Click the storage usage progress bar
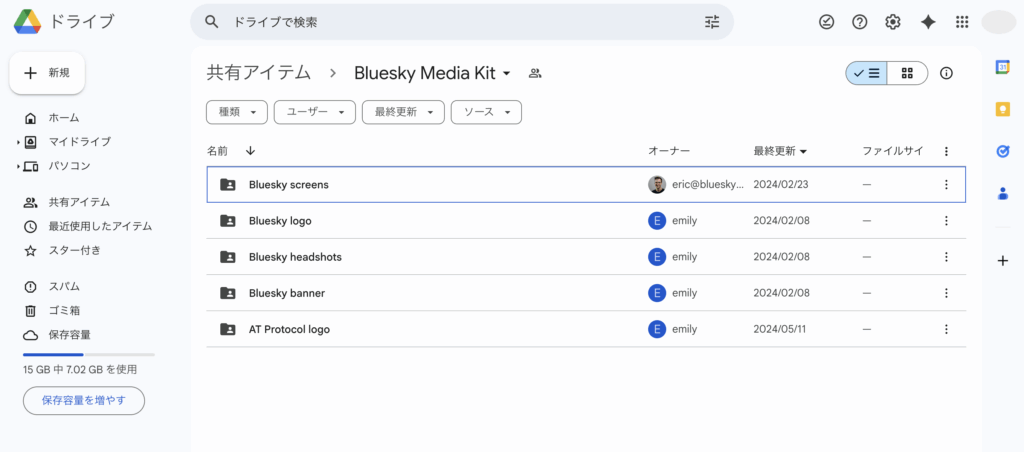The height and width of the screenshot is (452, 1024). coord(89,355)
